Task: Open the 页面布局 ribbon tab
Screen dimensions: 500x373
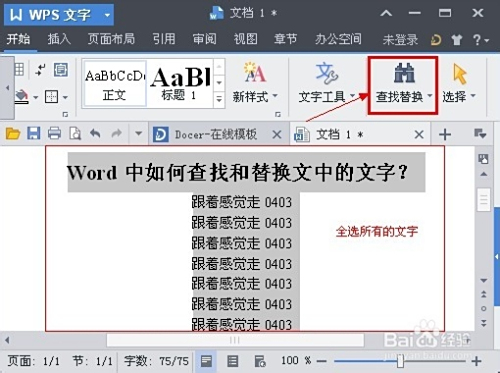Action: point(111,39)
